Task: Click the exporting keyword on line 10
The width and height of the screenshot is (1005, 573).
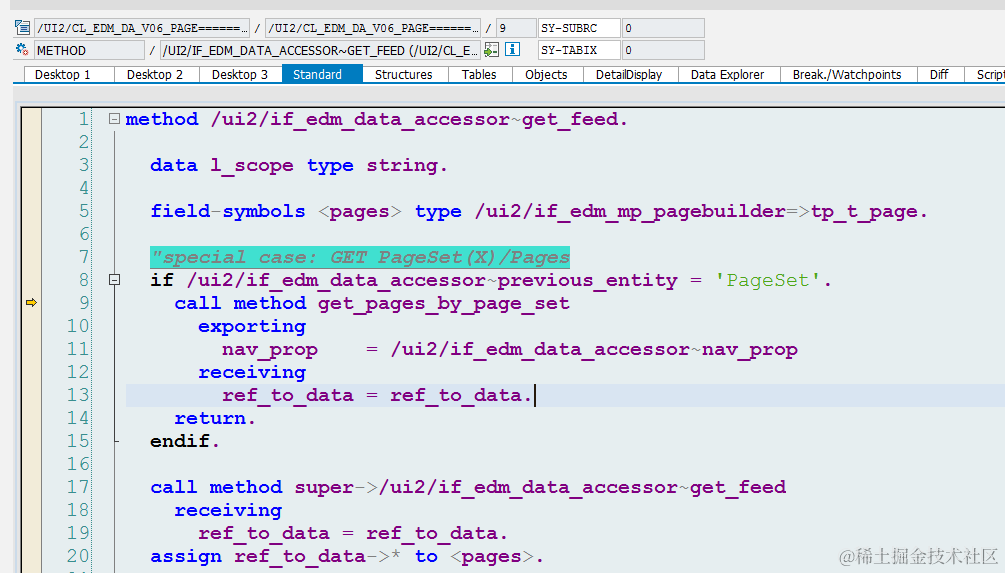Action: click(252, 326)
